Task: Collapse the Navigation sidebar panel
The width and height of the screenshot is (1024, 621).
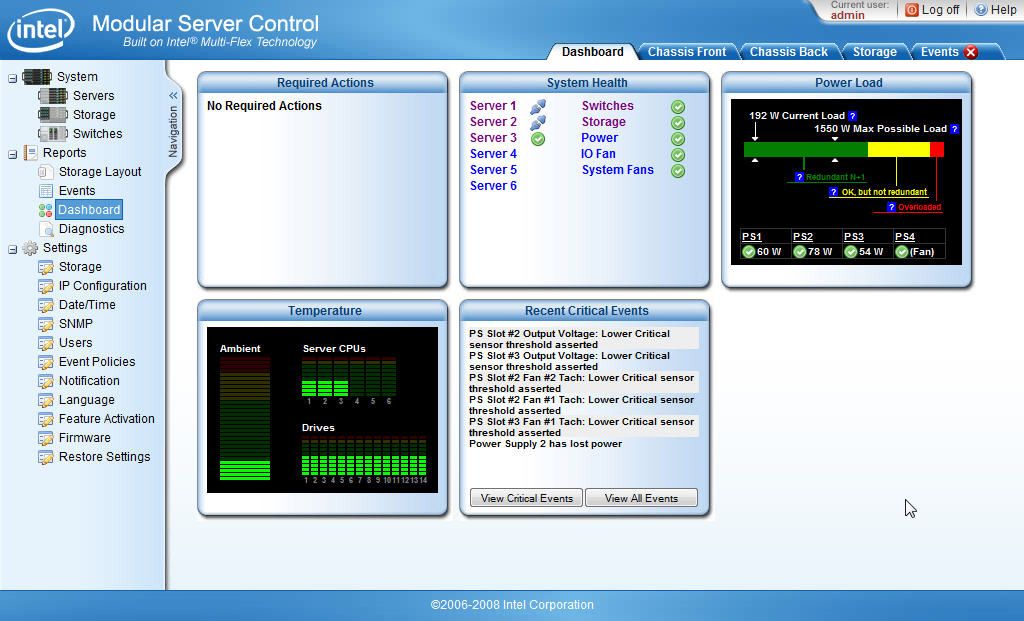Action: [173, 97]
